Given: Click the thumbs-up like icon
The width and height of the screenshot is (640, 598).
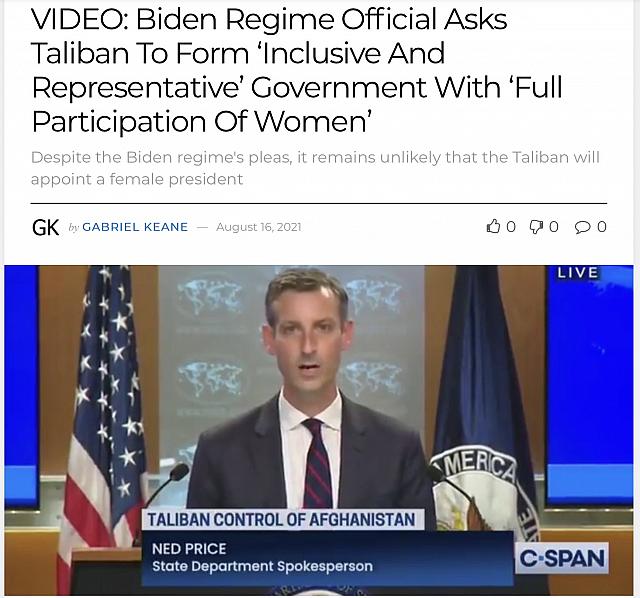Looking at the screenshot, I should tap(493, 227).
